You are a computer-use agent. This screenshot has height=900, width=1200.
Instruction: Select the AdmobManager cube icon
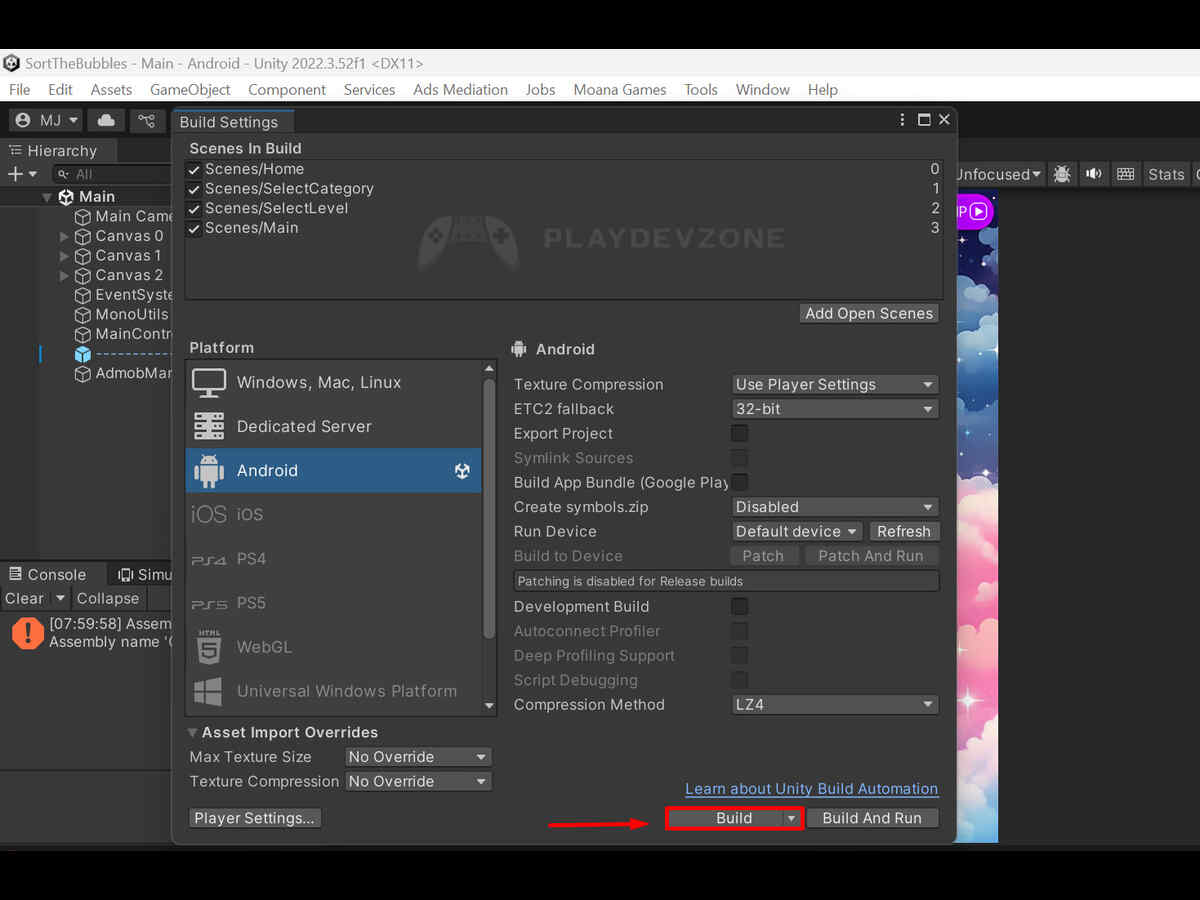tap(83, 373)
